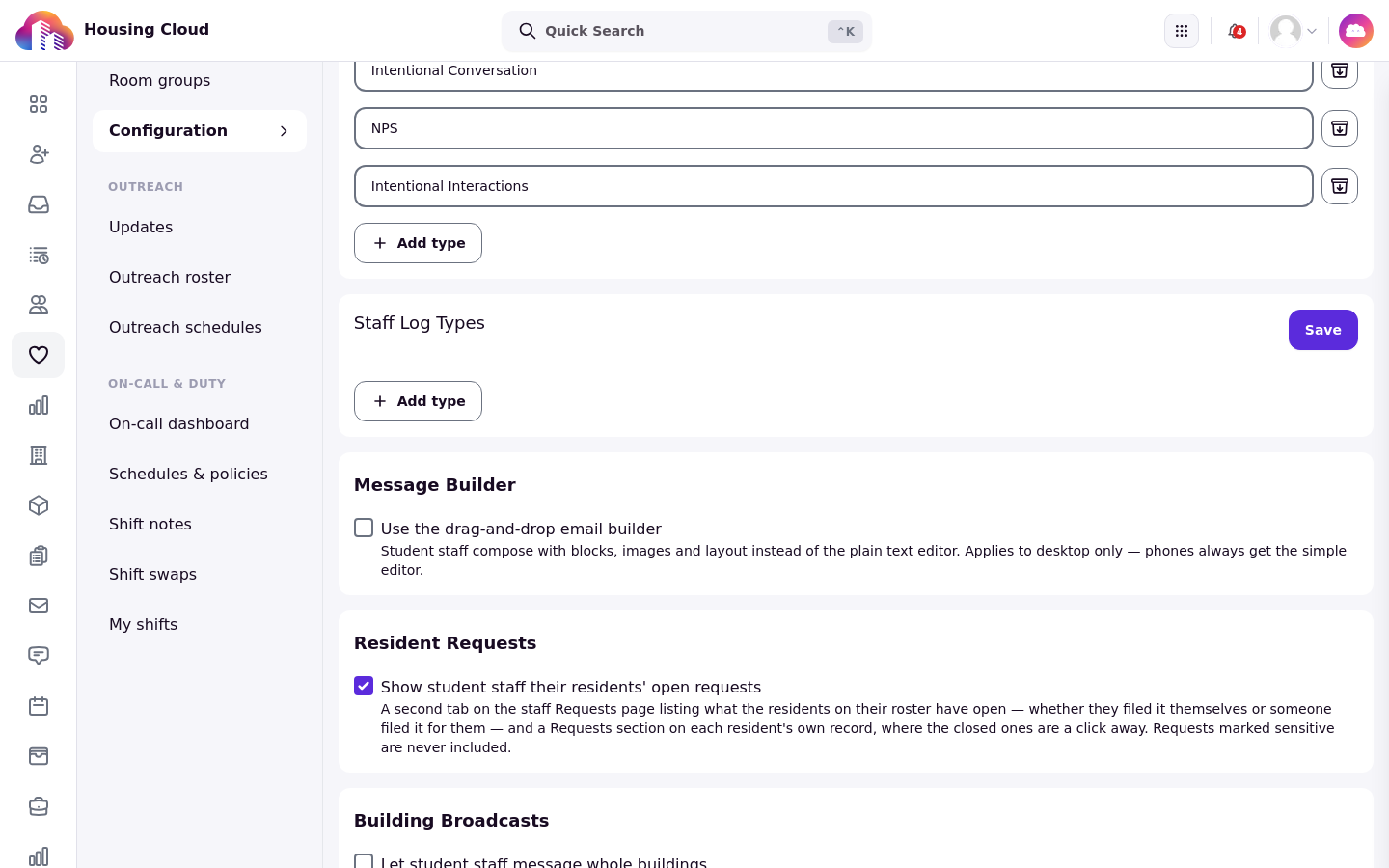The height and width of the screenshot is (868, 1389).
Task: Open Shift swaps page
Action: click(x=153, y=575)
